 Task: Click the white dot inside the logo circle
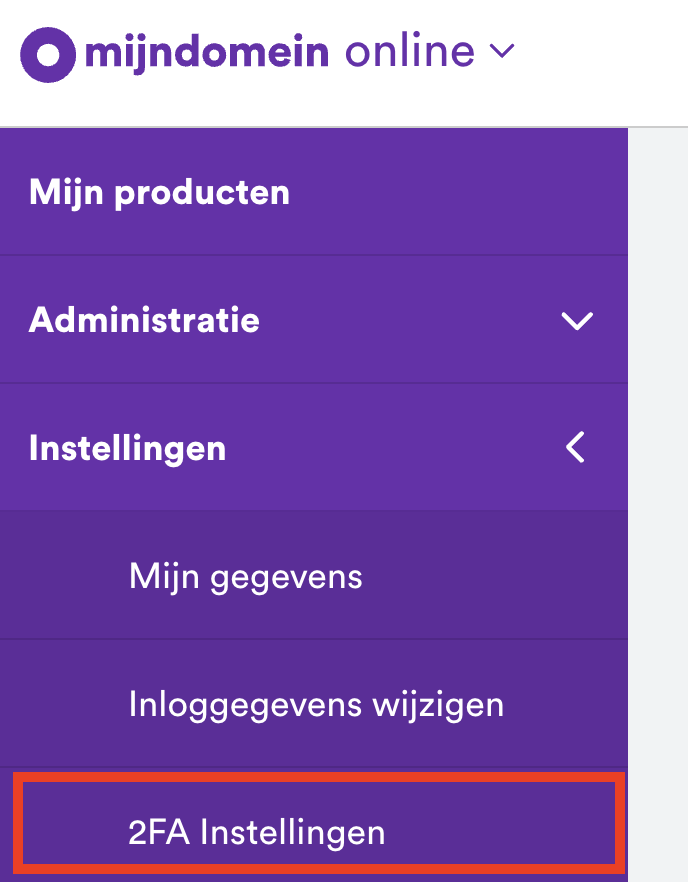48,54
